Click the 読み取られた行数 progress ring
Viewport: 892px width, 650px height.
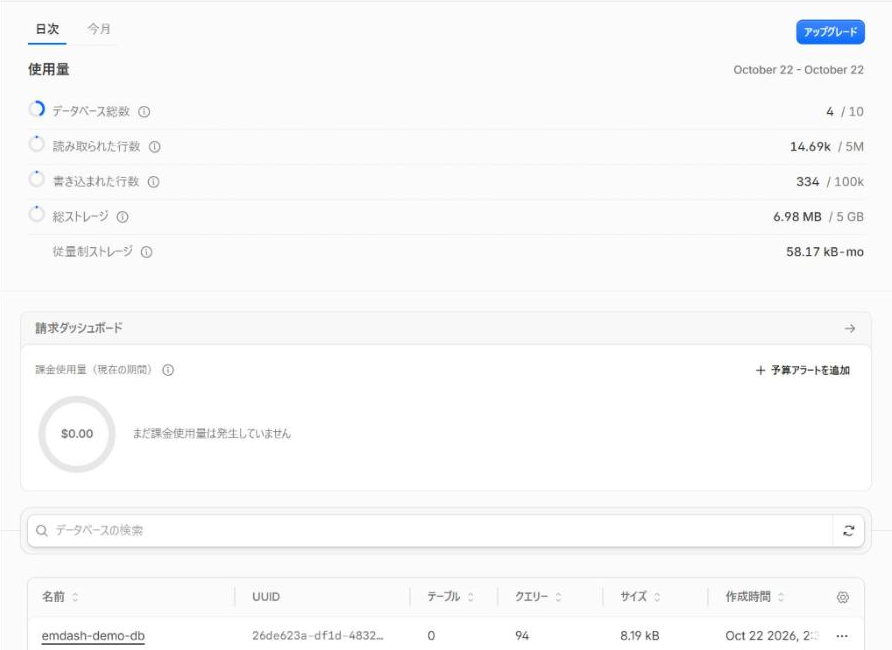pyautogui.click(x=36, y=144)
